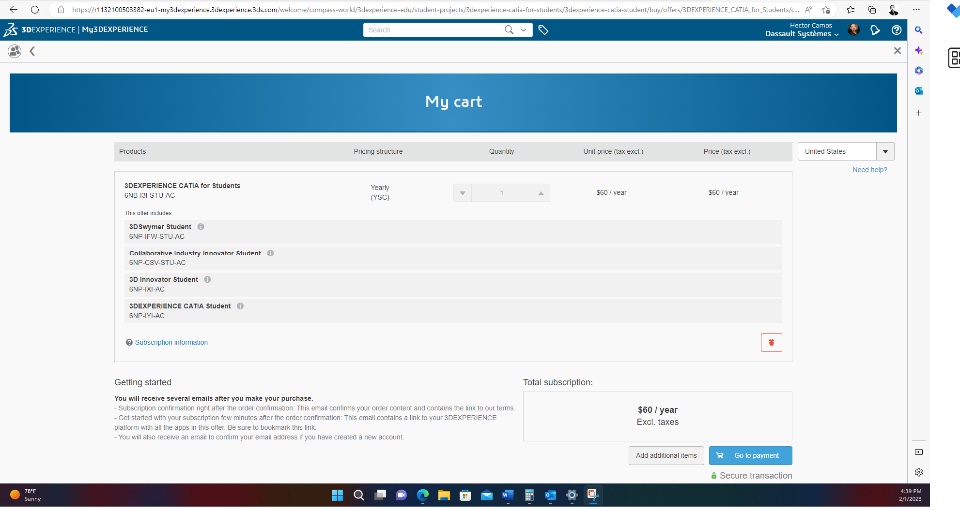Viewport: 960px width, 510px height.
Task: Show info for Collaborative Industry Innovator Student
Action: 271,253
